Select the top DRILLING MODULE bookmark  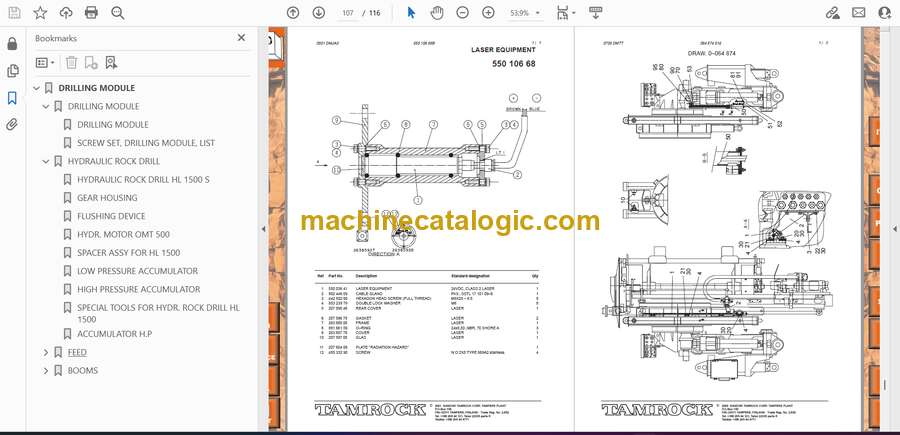coord(96,88)
